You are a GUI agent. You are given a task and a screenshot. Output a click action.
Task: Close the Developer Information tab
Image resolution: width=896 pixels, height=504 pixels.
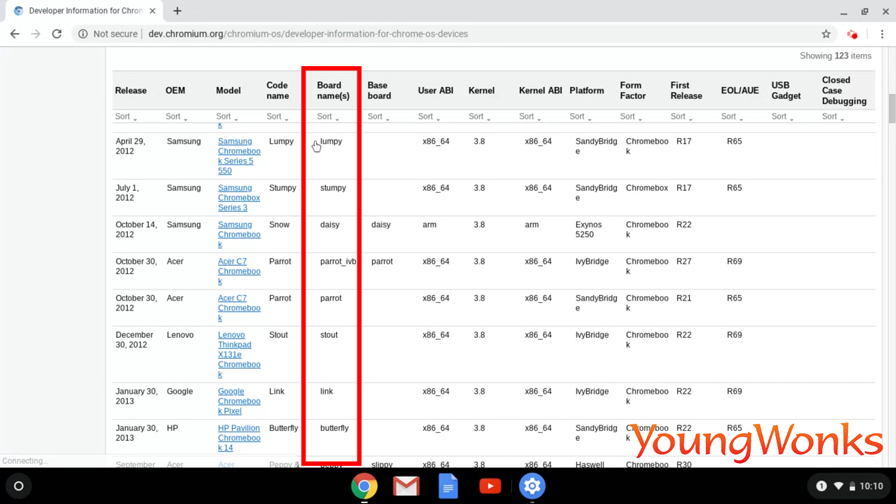tap(153, 11)
